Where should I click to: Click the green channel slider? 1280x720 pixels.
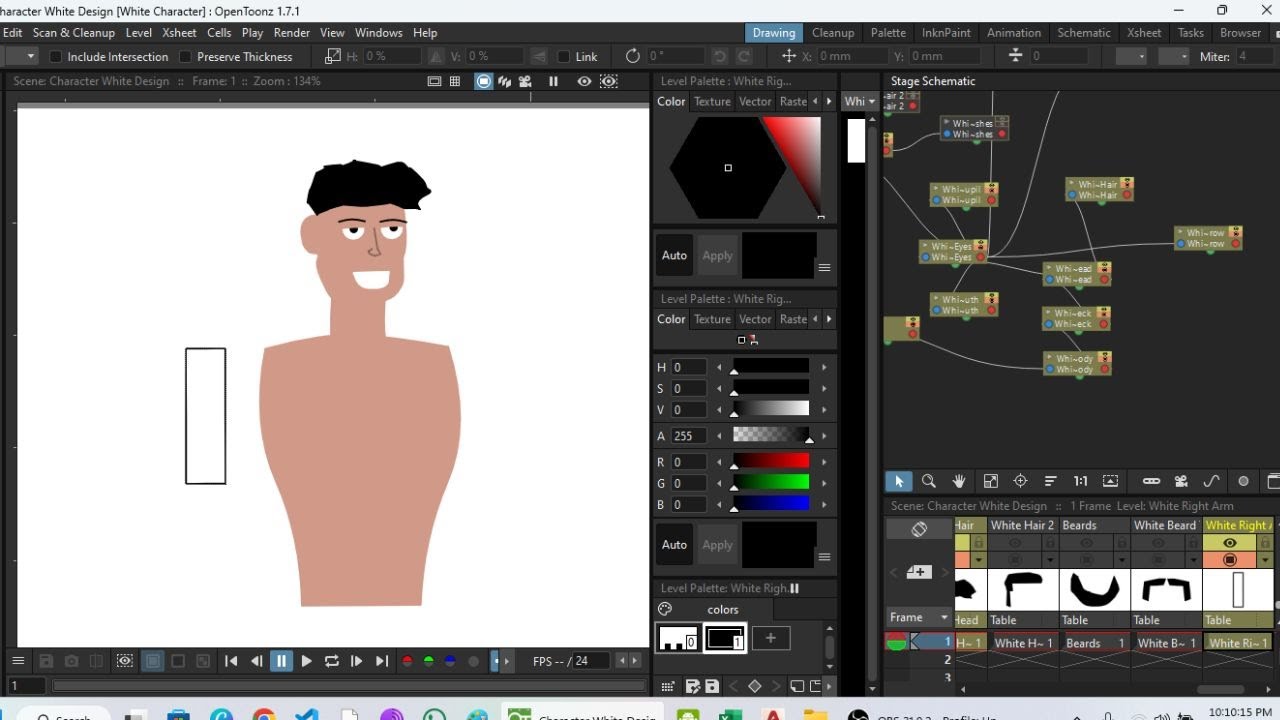tap(771, 484)
